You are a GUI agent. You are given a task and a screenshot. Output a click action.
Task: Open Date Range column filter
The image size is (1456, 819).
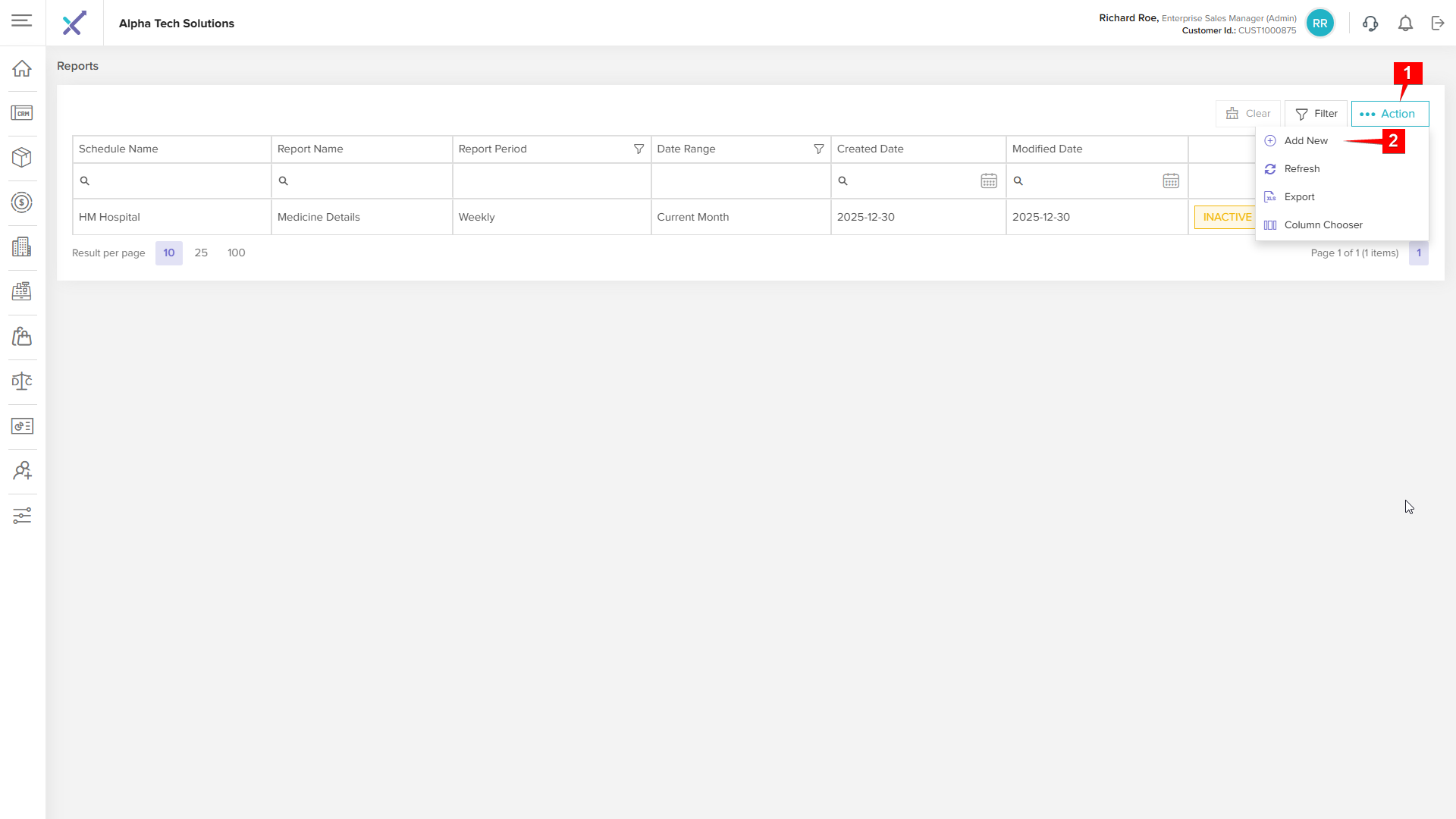pyautogui.click(x=818, y=149)
